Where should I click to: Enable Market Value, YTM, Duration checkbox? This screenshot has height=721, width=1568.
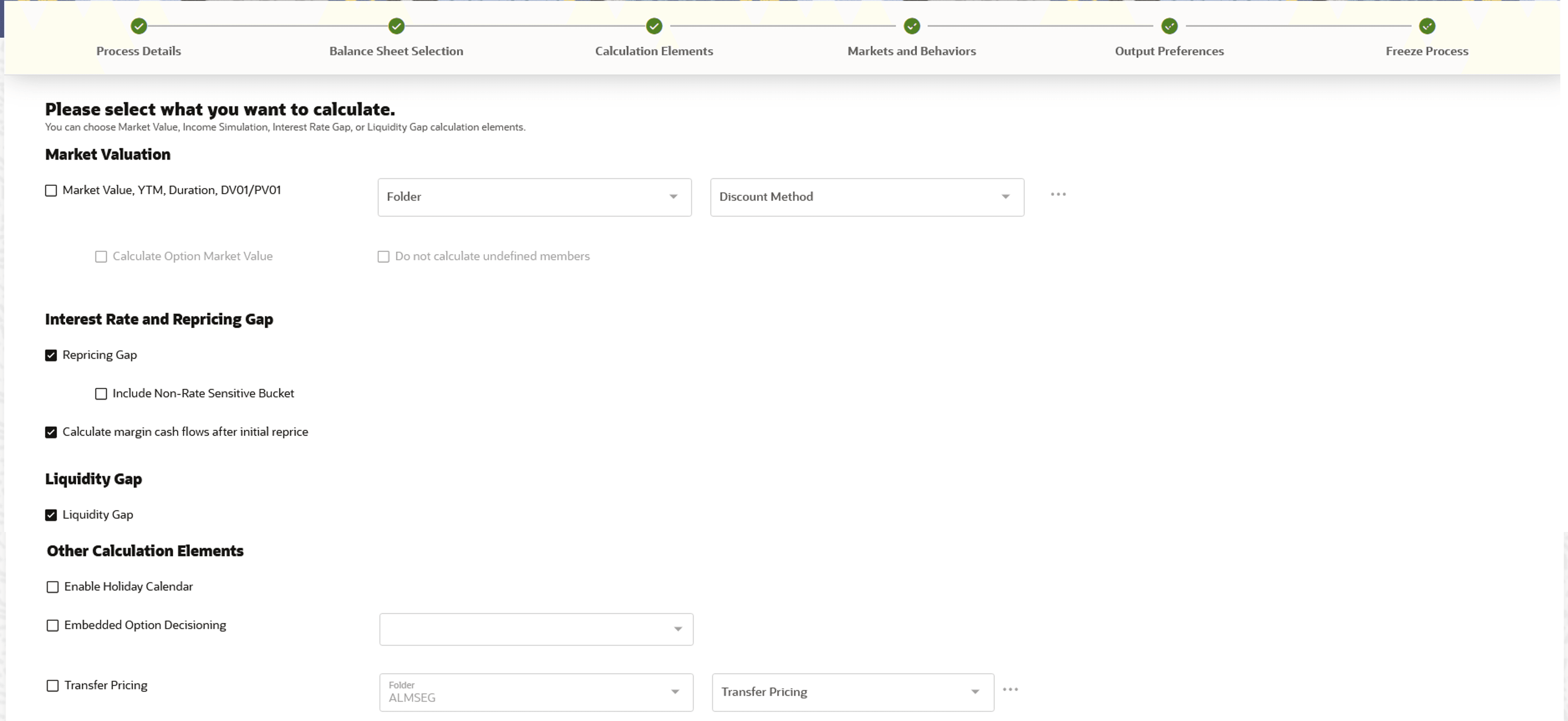click(x=51, y=190)
